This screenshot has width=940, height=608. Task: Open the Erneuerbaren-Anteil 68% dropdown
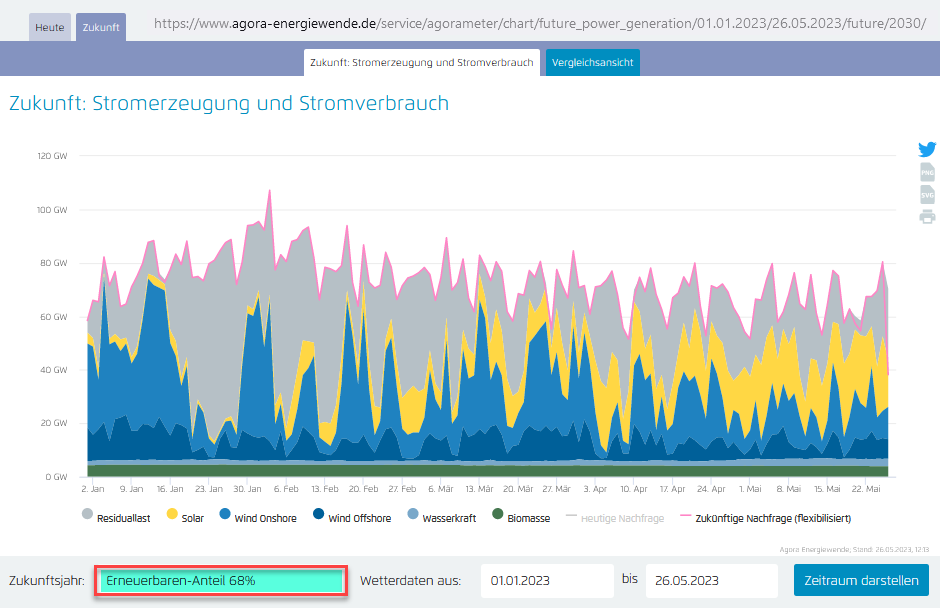pyautogui.click(x=221, y=580)
